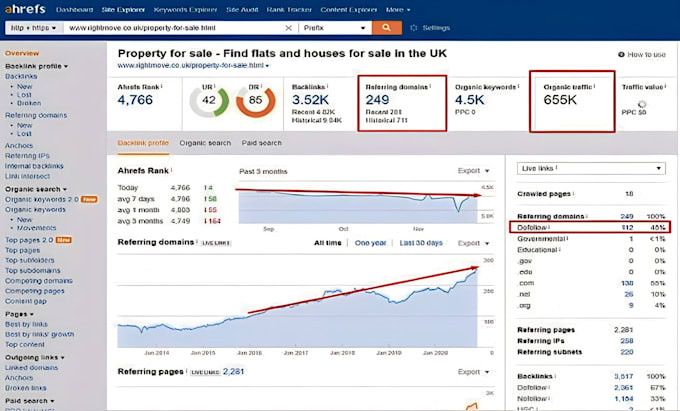This screenshot has height=411, width=680.
Task: Open the protocol http + https dropdown
Action: pos(33,28)
